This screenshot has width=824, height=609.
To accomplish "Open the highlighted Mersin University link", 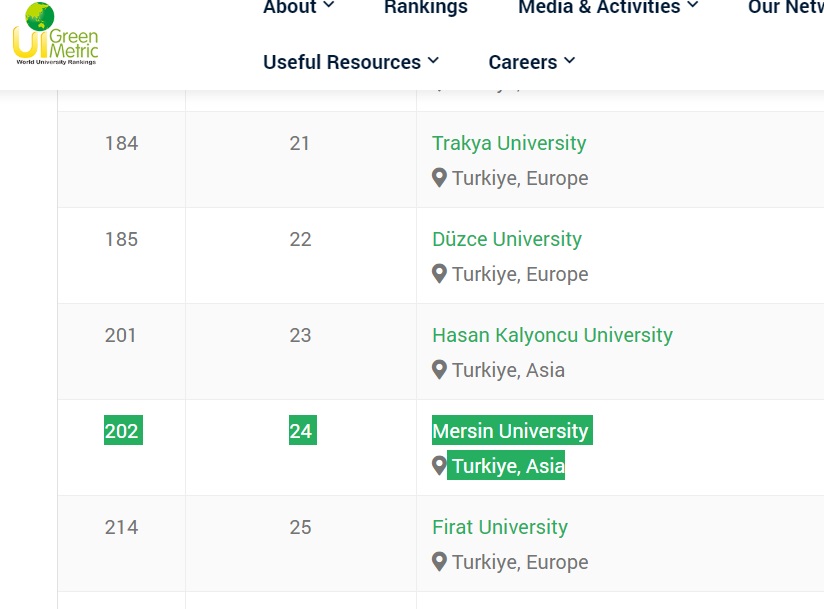I will (x=510, y=431).
